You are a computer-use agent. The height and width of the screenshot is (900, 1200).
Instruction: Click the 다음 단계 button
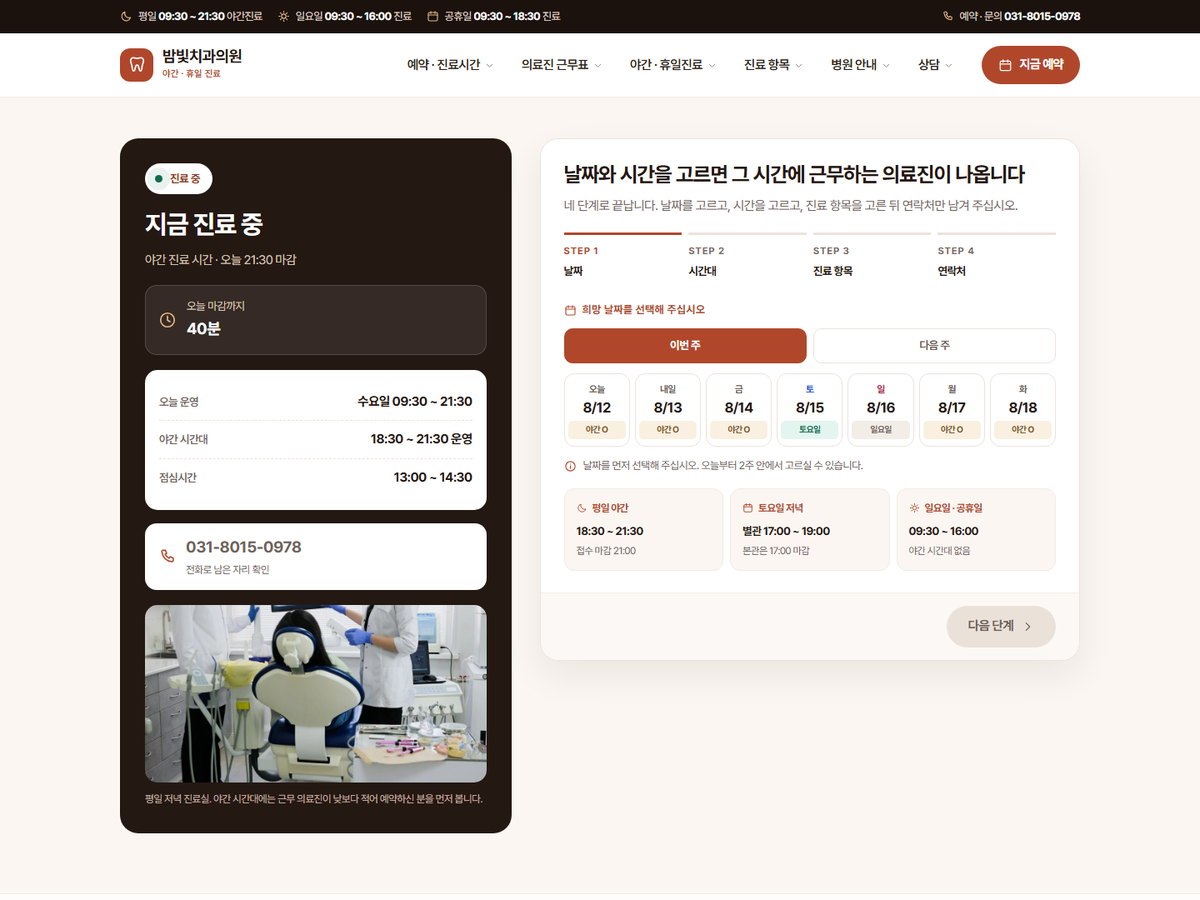(x=1001, y=627)
